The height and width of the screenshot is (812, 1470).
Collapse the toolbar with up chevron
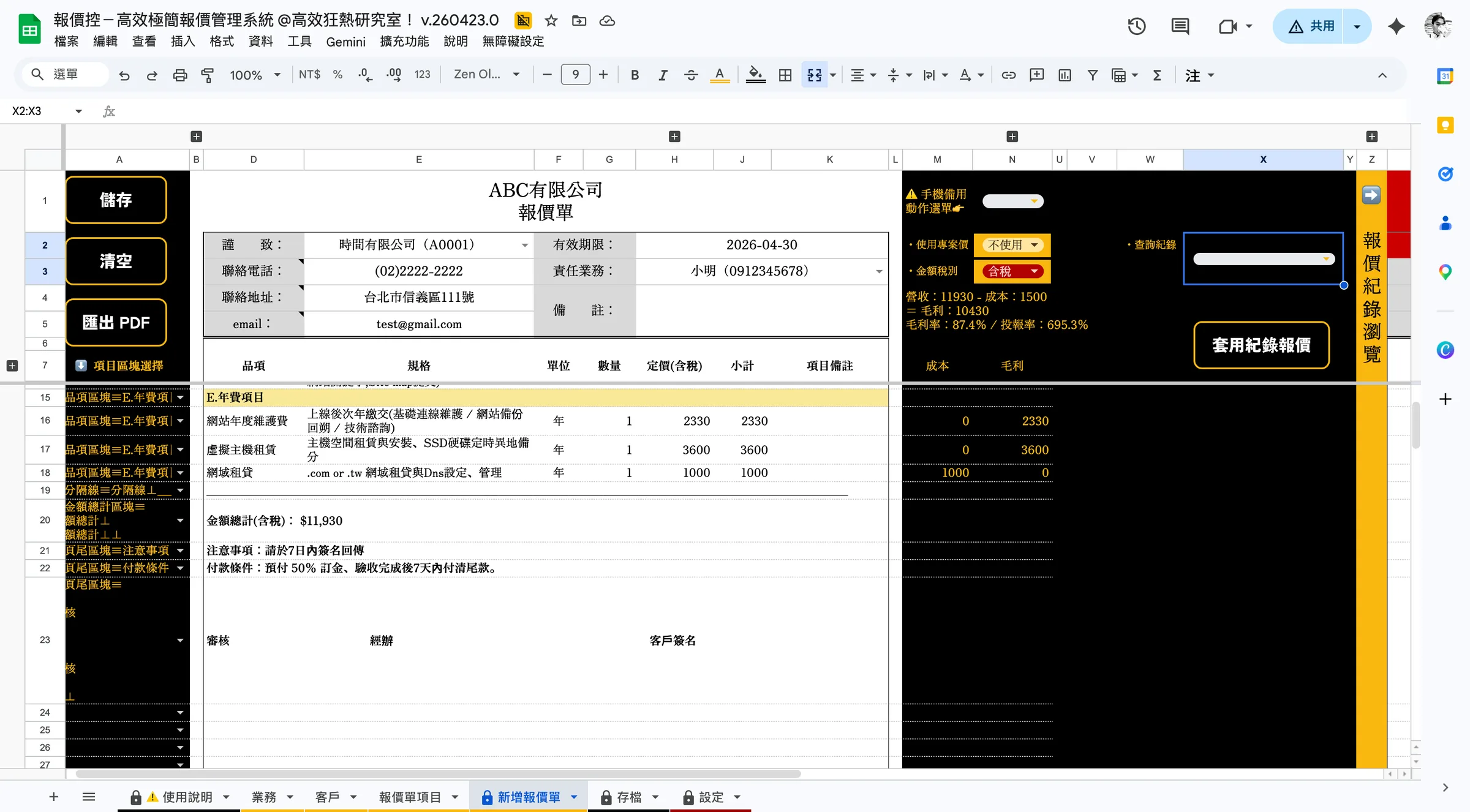[x=1382, y=75]
